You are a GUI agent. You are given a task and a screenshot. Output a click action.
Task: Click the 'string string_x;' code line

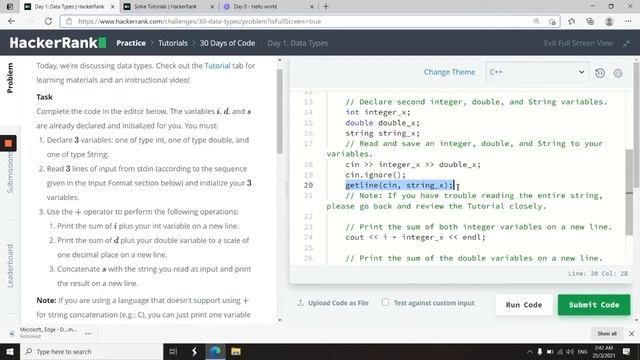tap(382, 133)
